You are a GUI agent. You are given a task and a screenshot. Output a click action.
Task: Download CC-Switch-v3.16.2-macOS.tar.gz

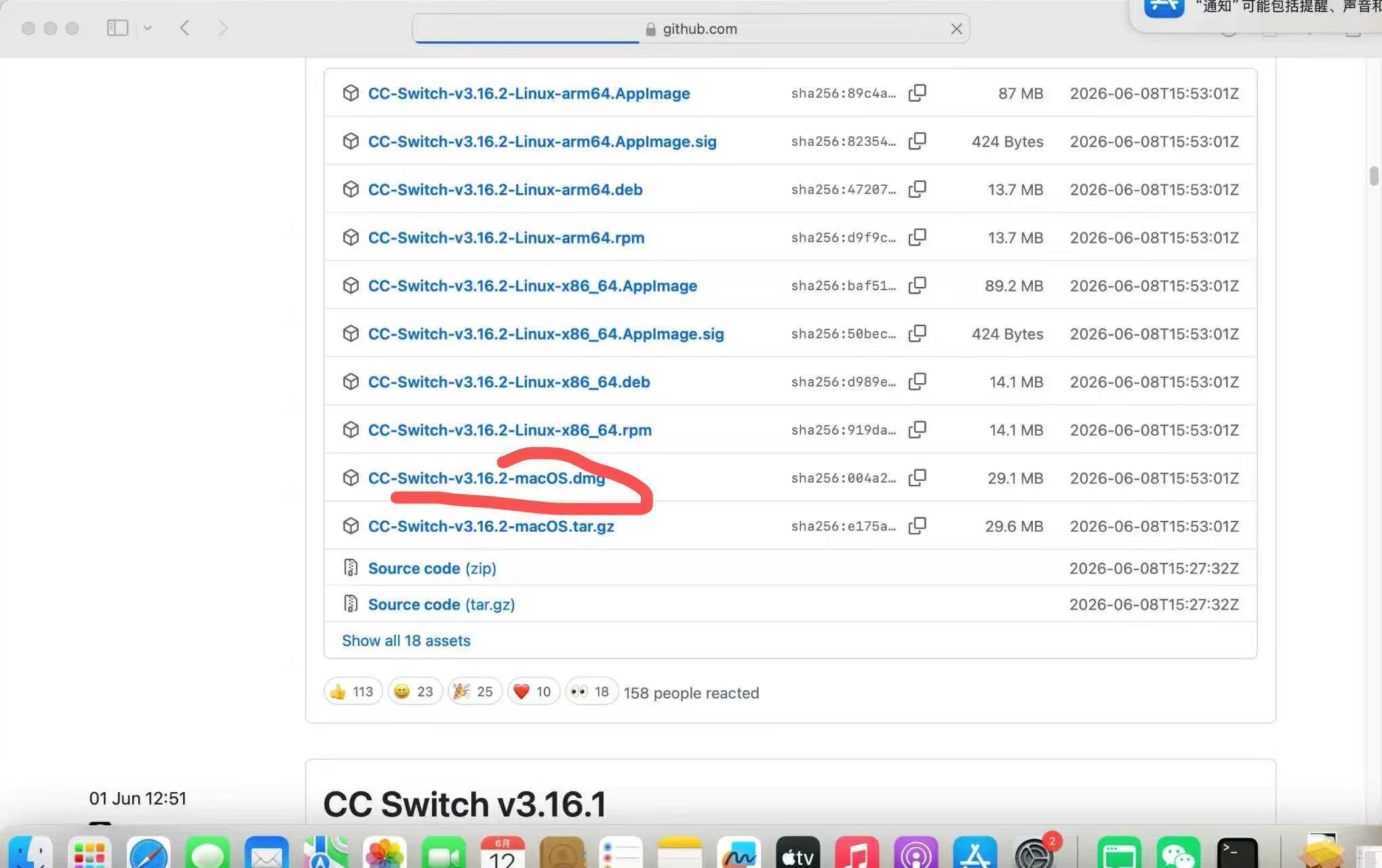491,526
